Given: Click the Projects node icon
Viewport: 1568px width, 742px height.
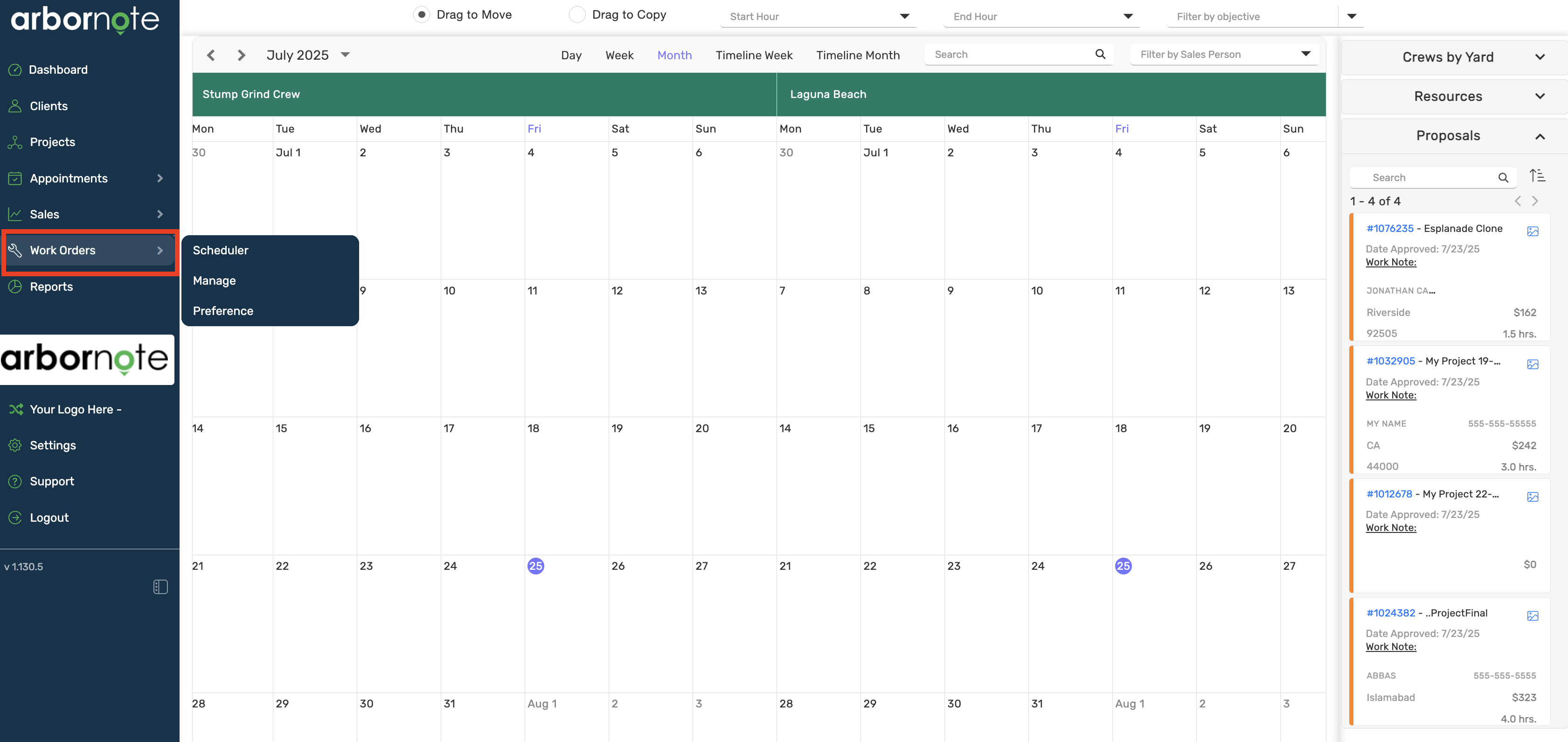Looking at the screenshot, I should pos(15,141).
